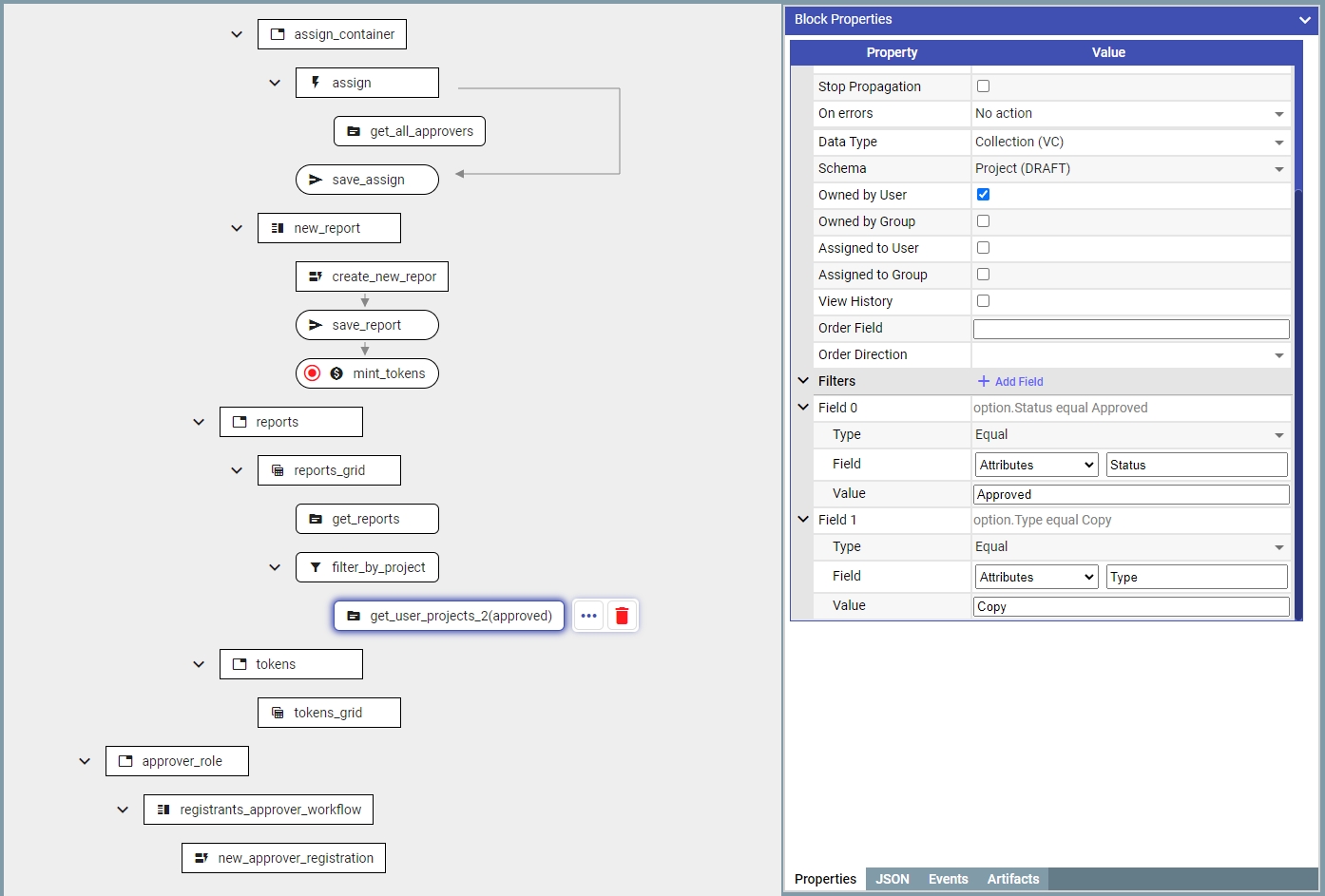Uncheck the Owned by User checkbox
1325x896 pixels.
983,195
